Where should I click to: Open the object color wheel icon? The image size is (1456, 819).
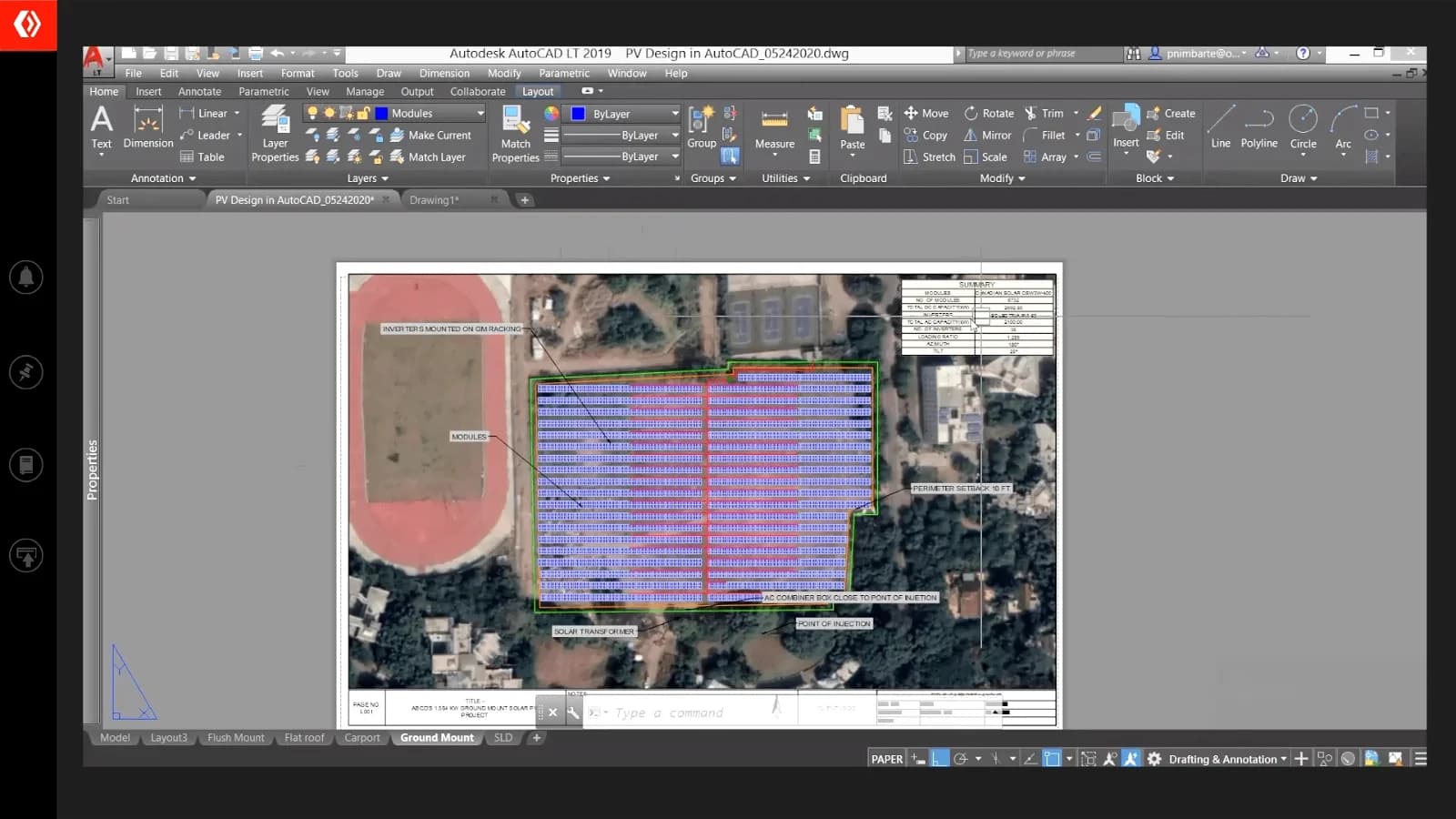click(x=551, y=114)
